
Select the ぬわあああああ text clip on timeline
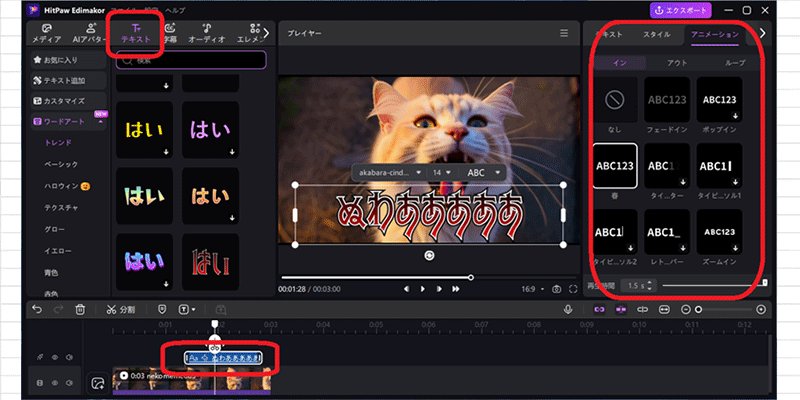pyautogui.click(x=223, y=358)
